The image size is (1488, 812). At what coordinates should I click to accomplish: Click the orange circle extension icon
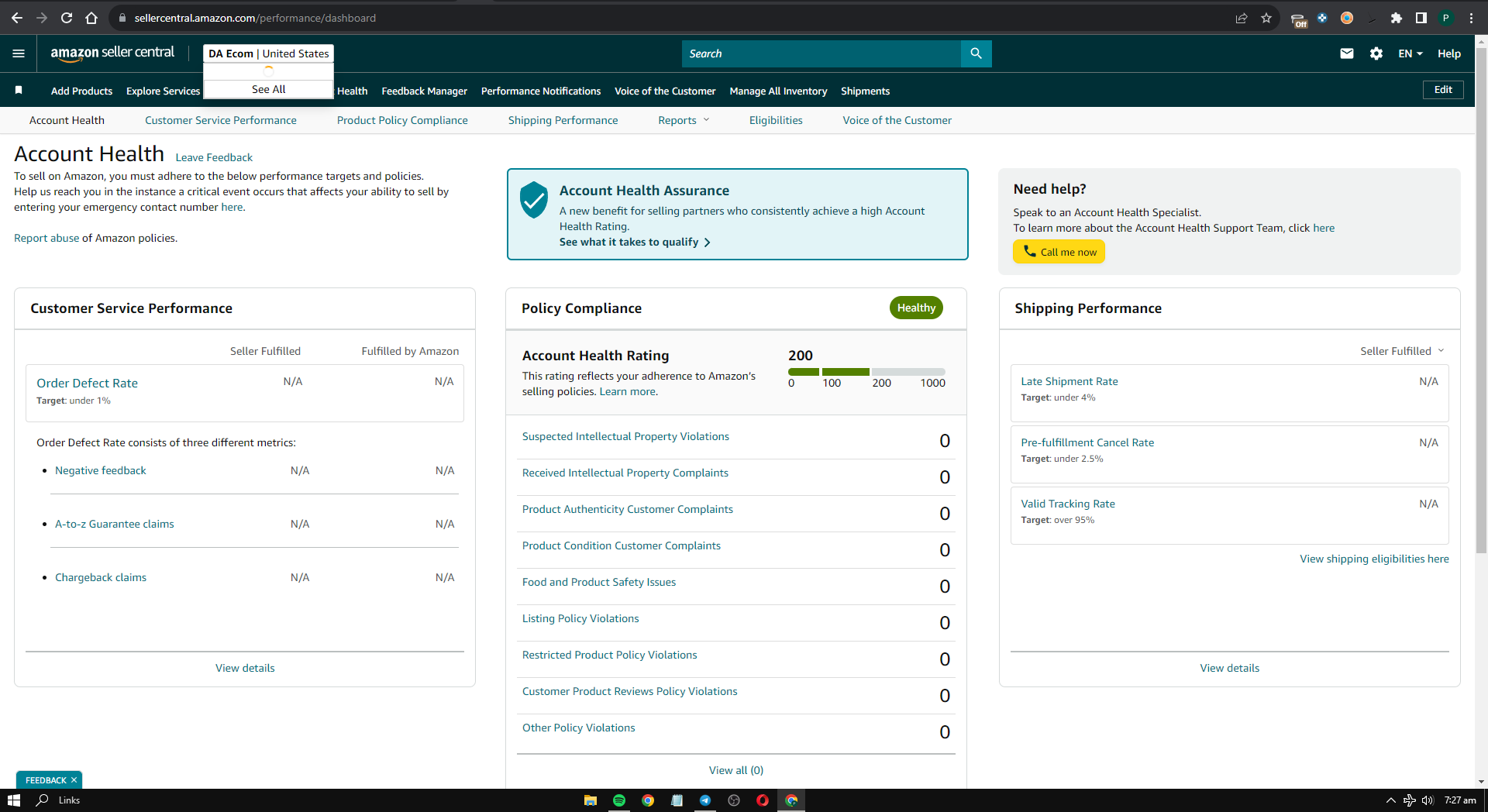1347,18
